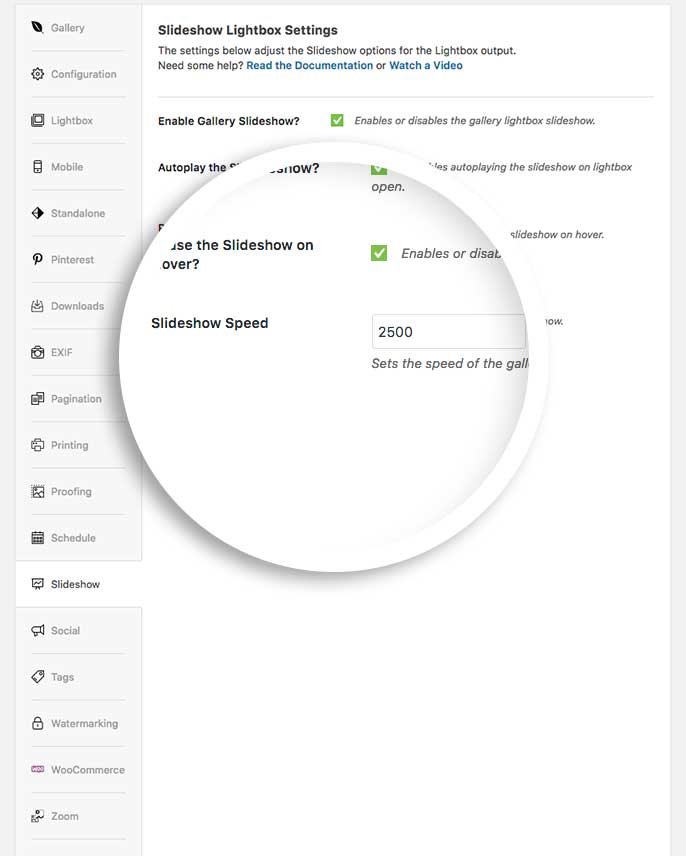Switch to the Lightbox tab
The width and height of the screenshot is (686, 856).
71,121
